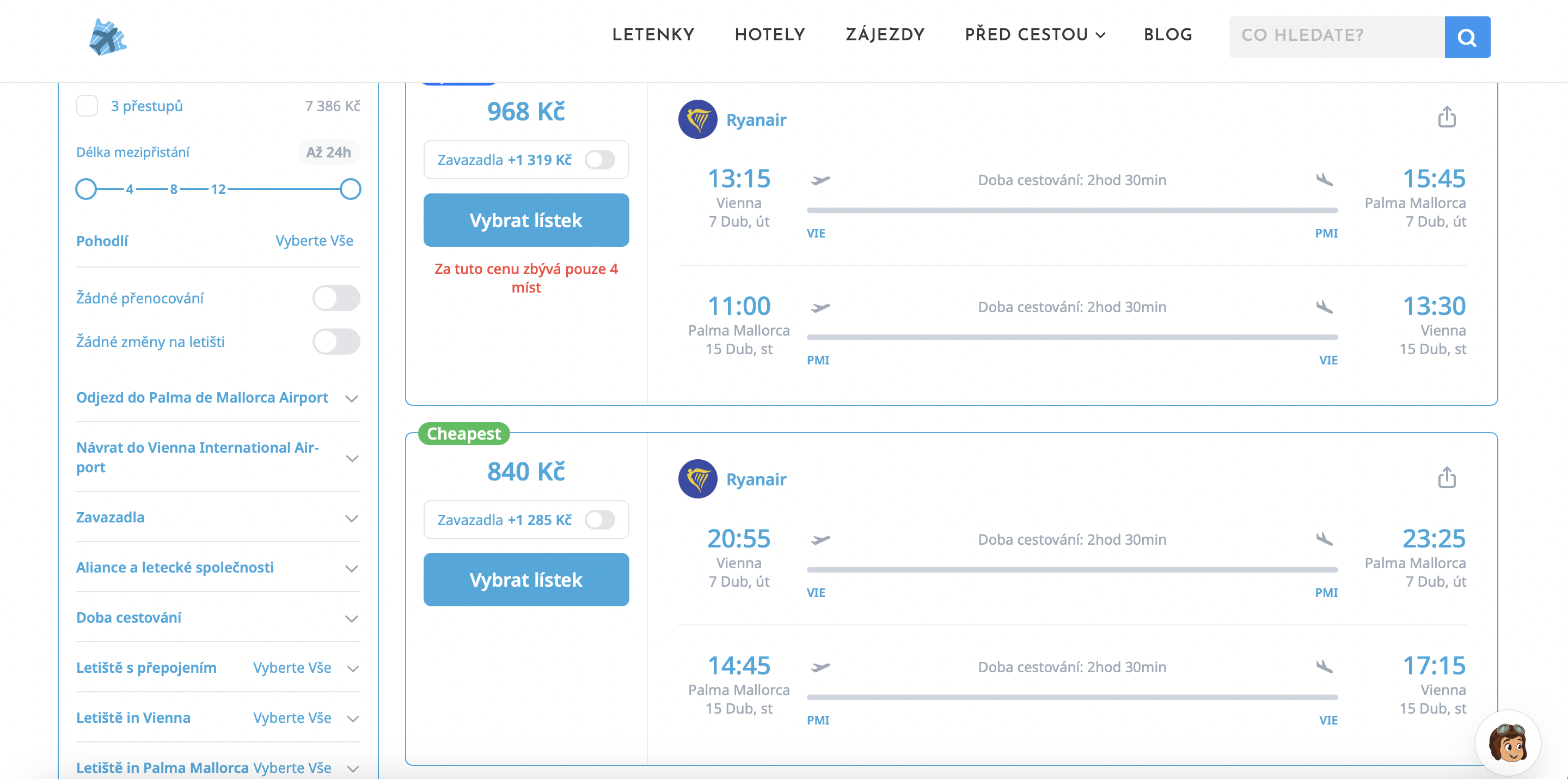This screenshot has height=779, width=1568.
Task: Click Vybrat lístek for 840 Kč flight
Action: pyautogui.click(x=526, y=580)
